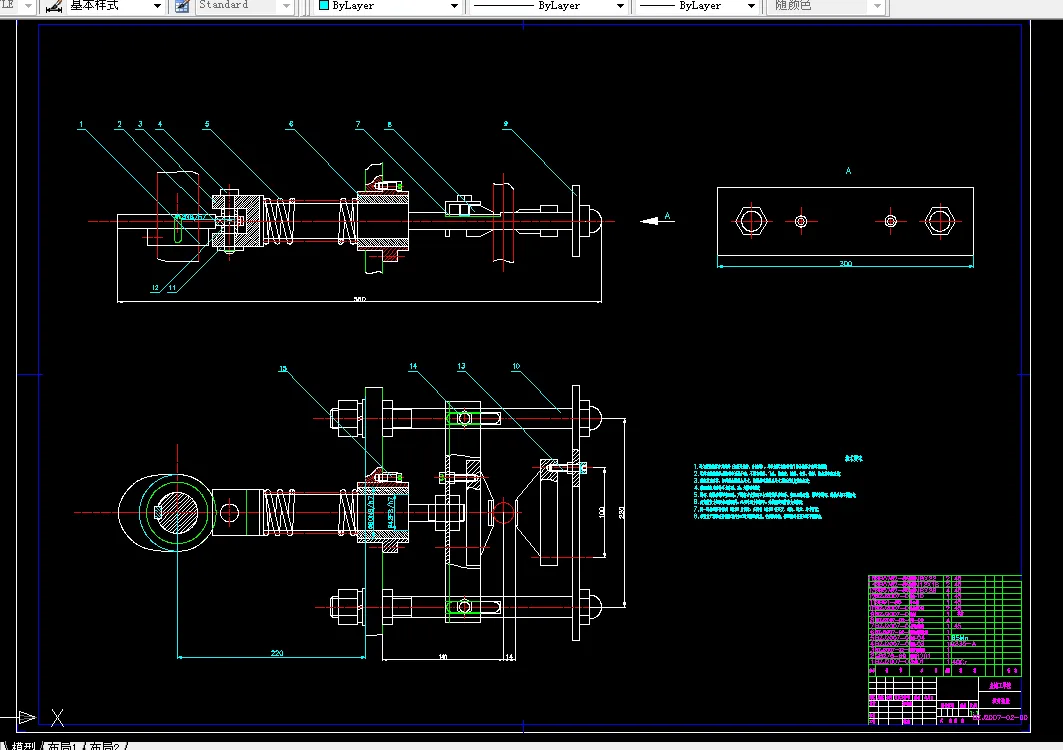The width and height of the screenshot is (1063, 750).
Task: Select part number 7 balloon label
Action: coord(358,124)
